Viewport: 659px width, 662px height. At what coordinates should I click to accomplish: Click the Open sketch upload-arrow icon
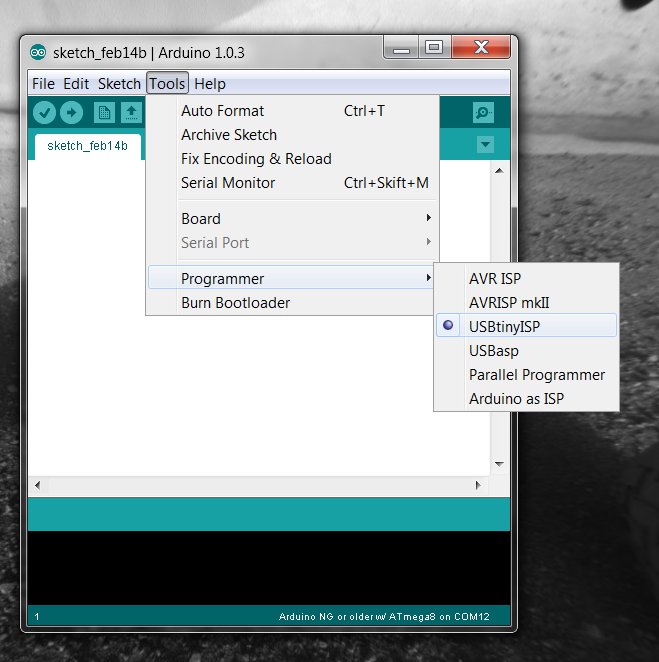click(131, 112)
